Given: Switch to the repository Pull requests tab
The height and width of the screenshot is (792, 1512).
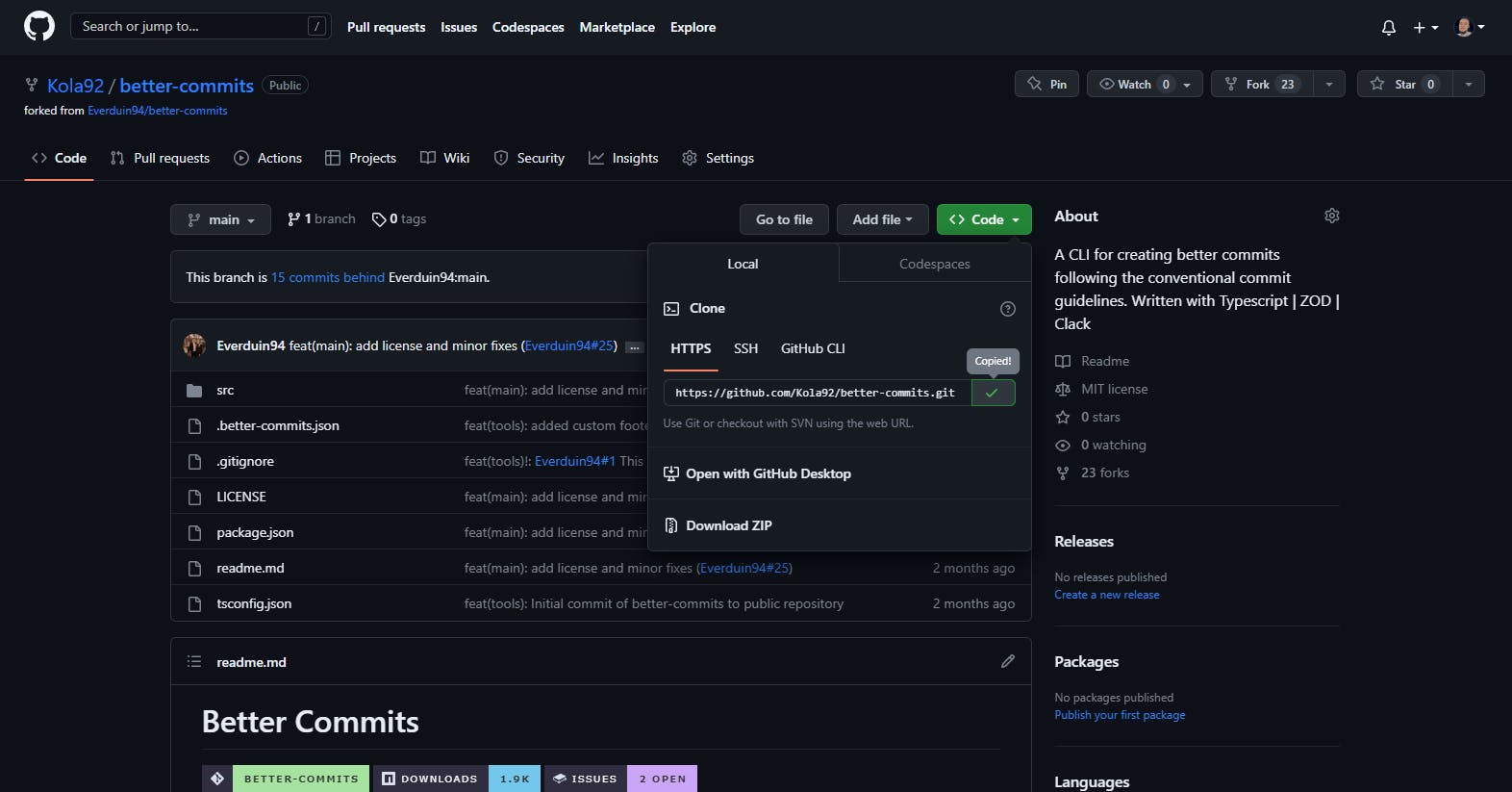Looking at the screenshot, I should 160,158.
